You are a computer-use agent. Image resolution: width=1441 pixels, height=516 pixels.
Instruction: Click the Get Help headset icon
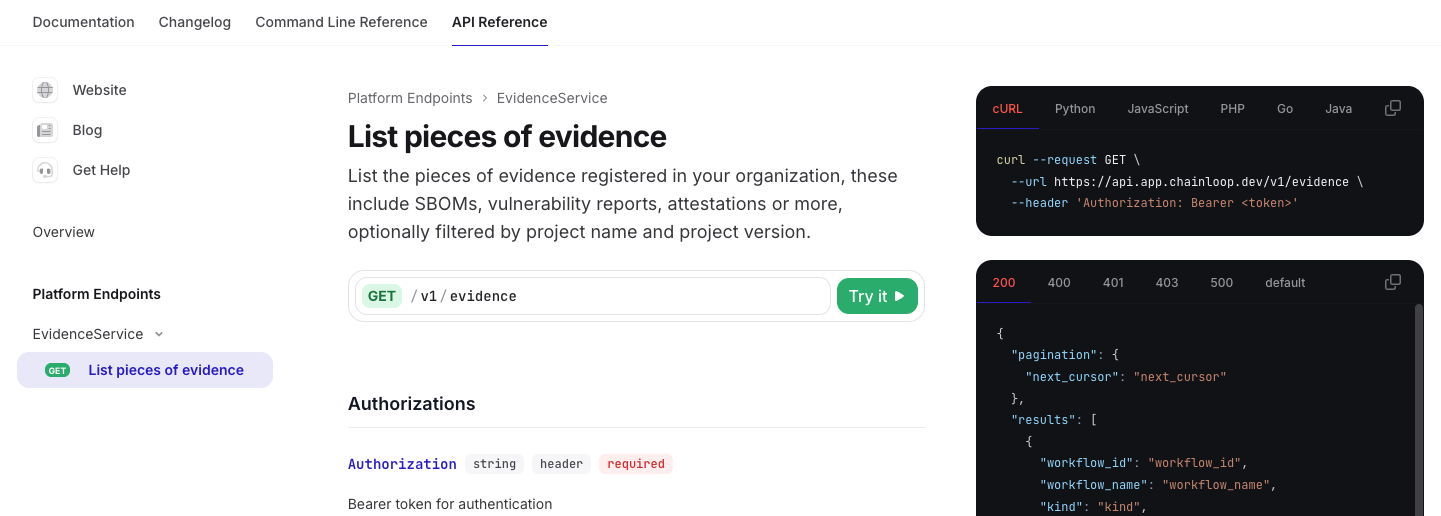(45, 170)
